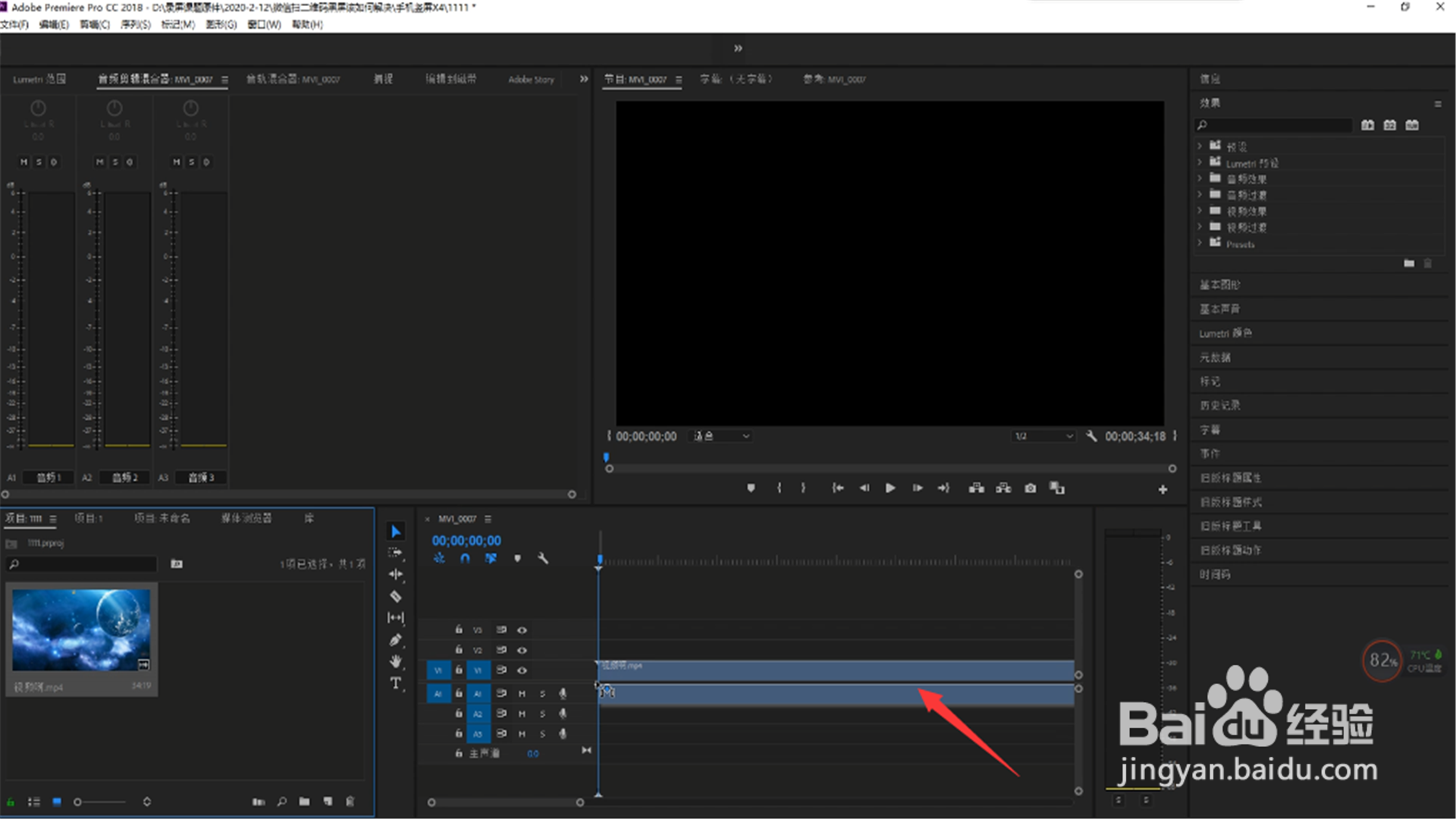Switch Project panel to list view
Screen dimensions: 1456x819
(34, 802)
